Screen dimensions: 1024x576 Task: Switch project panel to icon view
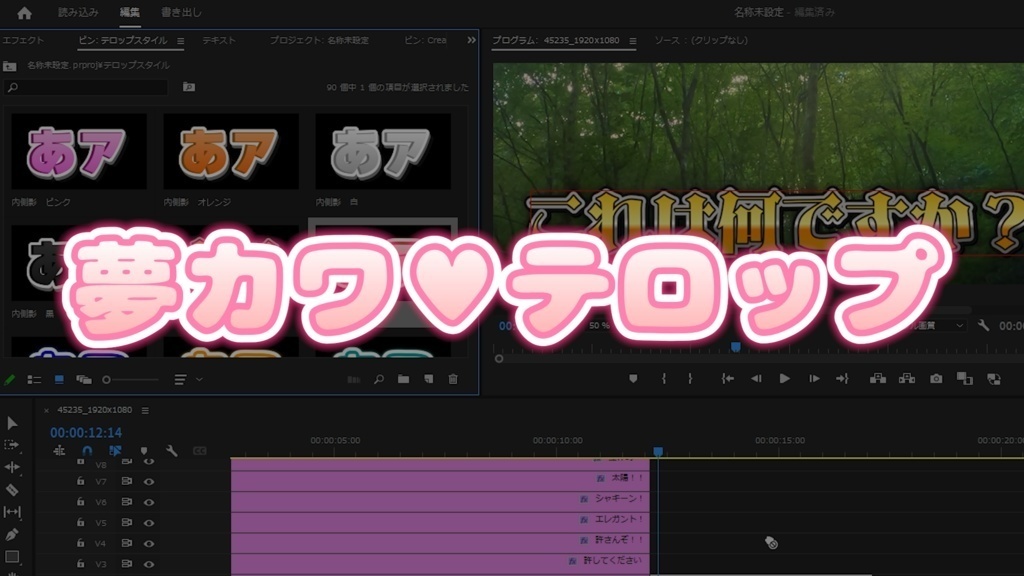point(59,378)
